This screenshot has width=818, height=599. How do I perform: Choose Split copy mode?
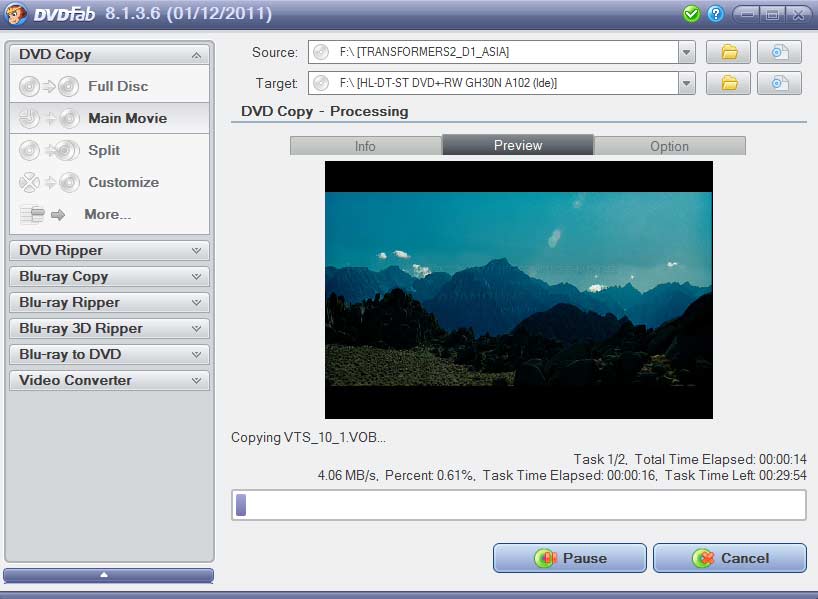tap(110, 150)
